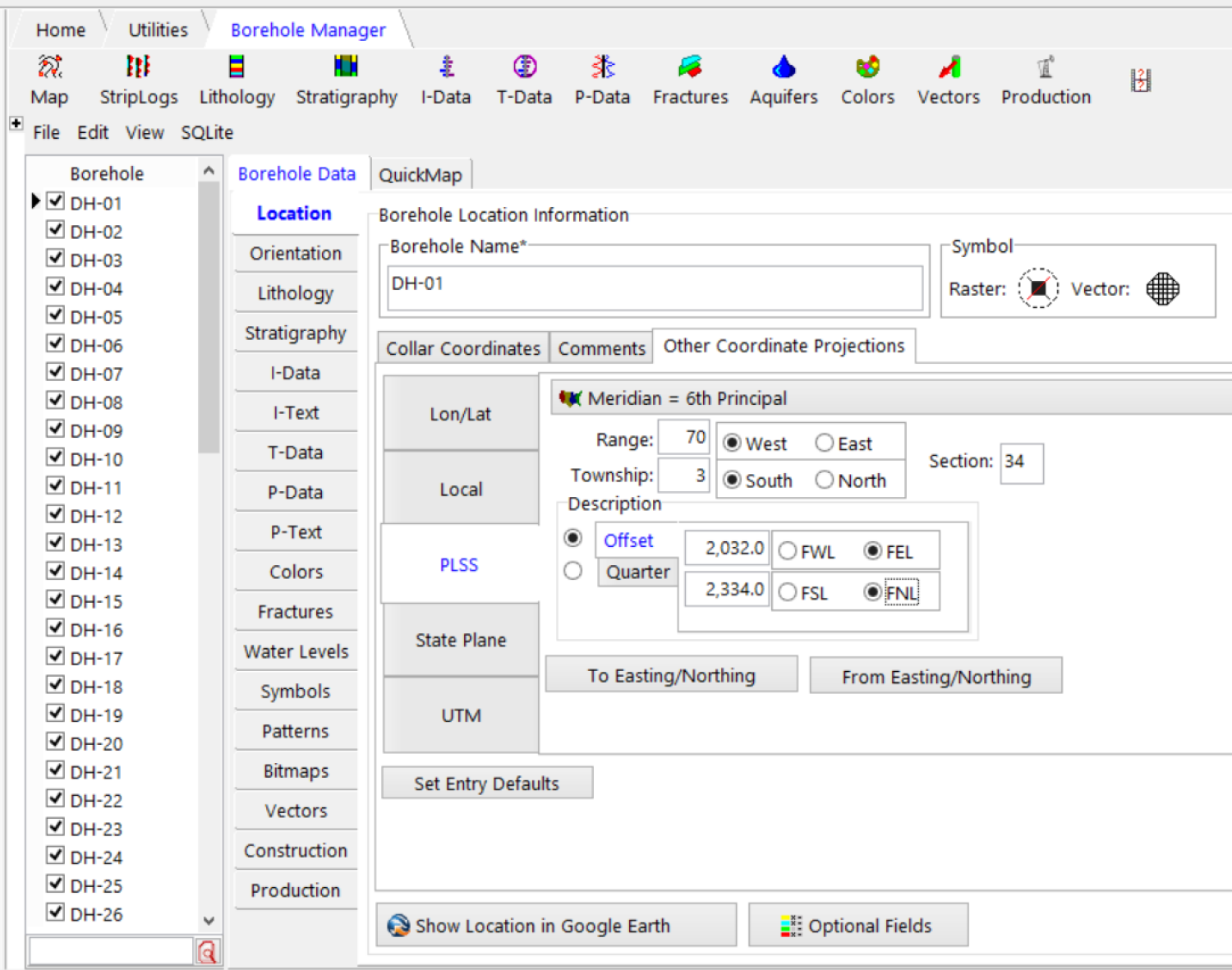Screen dimensions: 1232x970
Task: Select the East range radio button
Action: click(825, 444)
